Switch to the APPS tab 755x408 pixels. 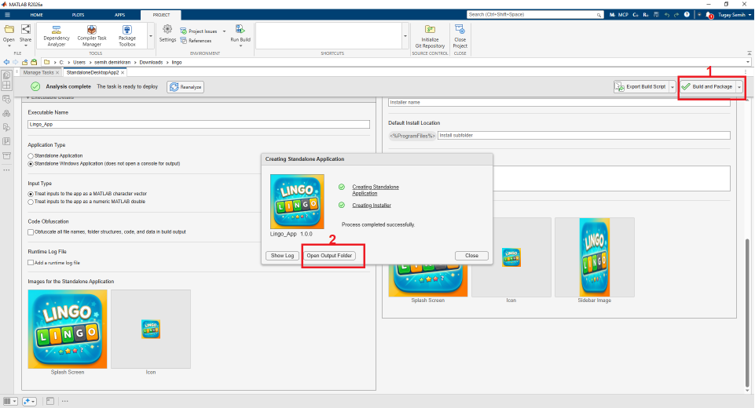tap(119, 15)
